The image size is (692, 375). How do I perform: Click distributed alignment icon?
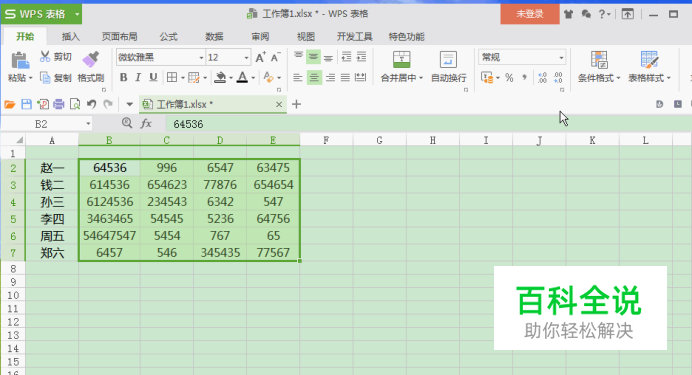[x=361, y=78]
